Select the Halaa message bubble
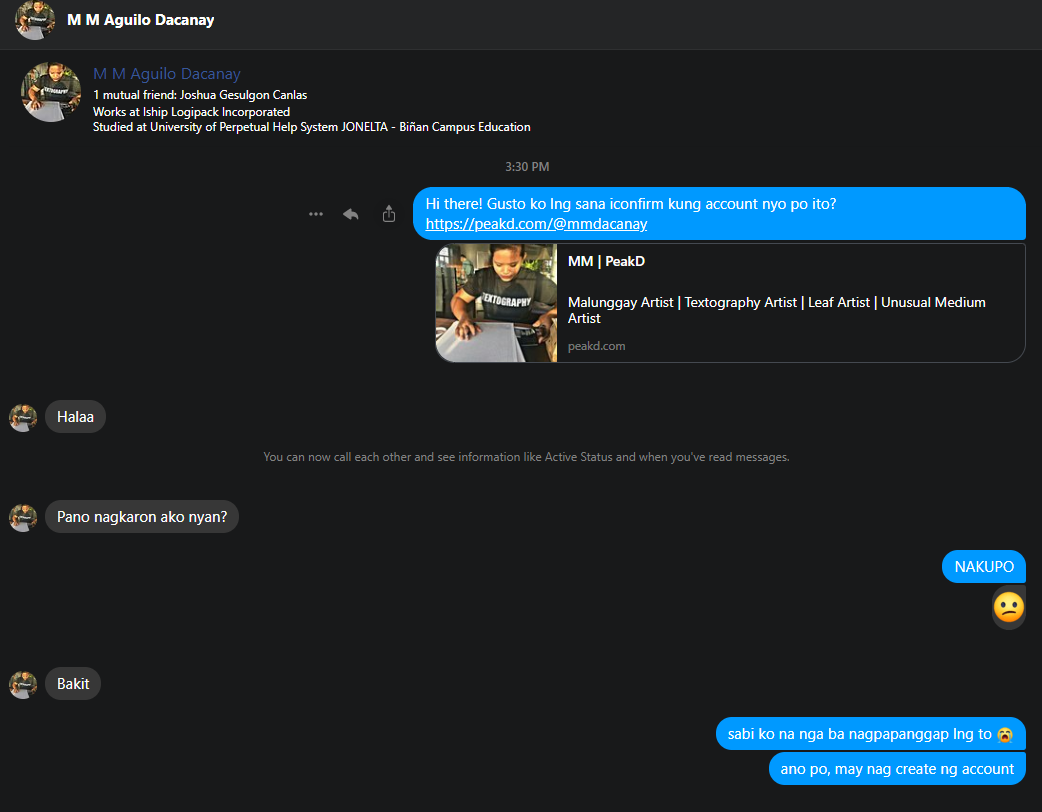Image resolution: width=1042 pixels, height=812 pixels. [75, 417]
